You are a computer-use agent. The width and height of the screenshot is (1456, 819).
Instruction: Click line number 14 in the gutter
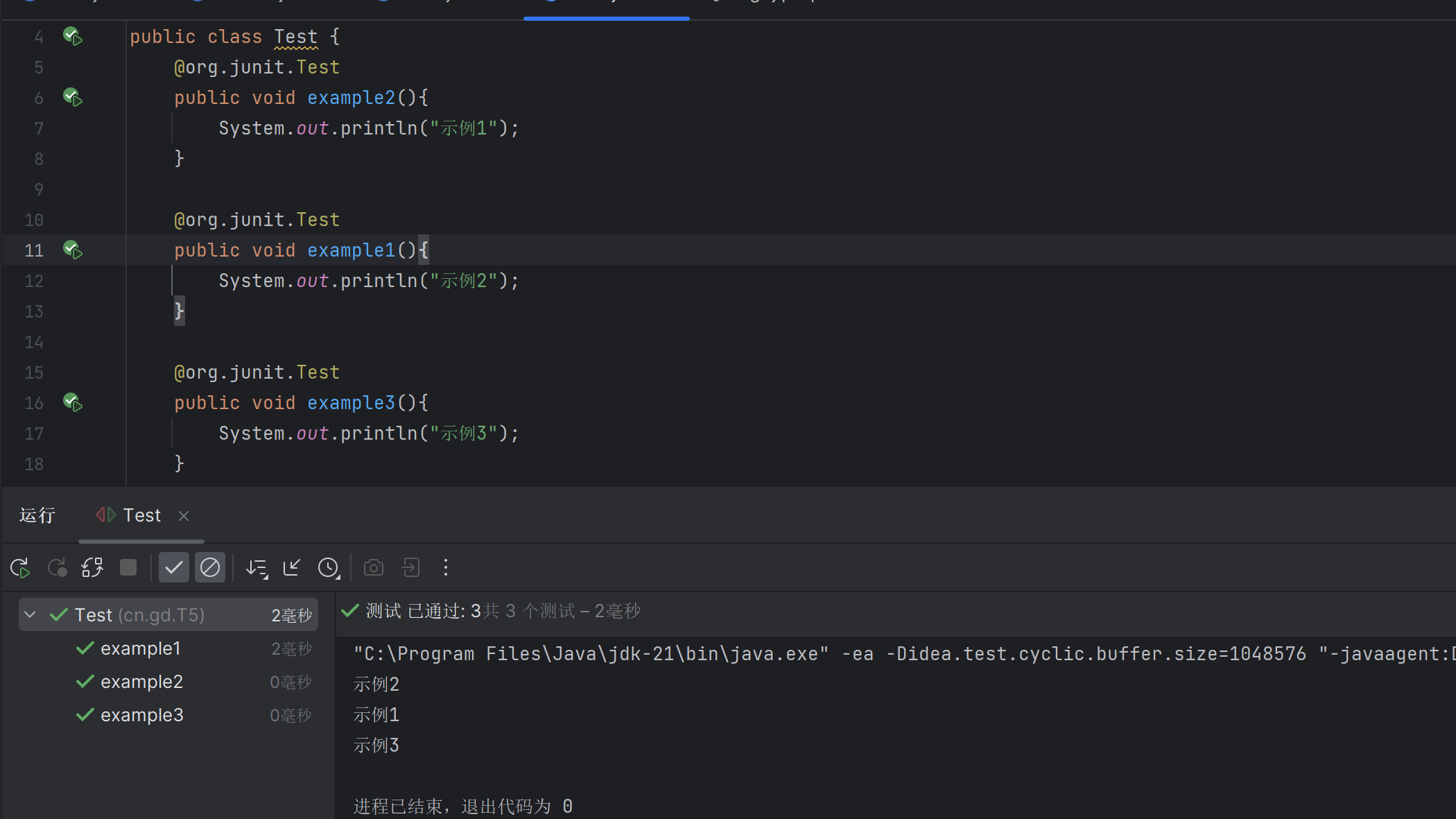34,342
